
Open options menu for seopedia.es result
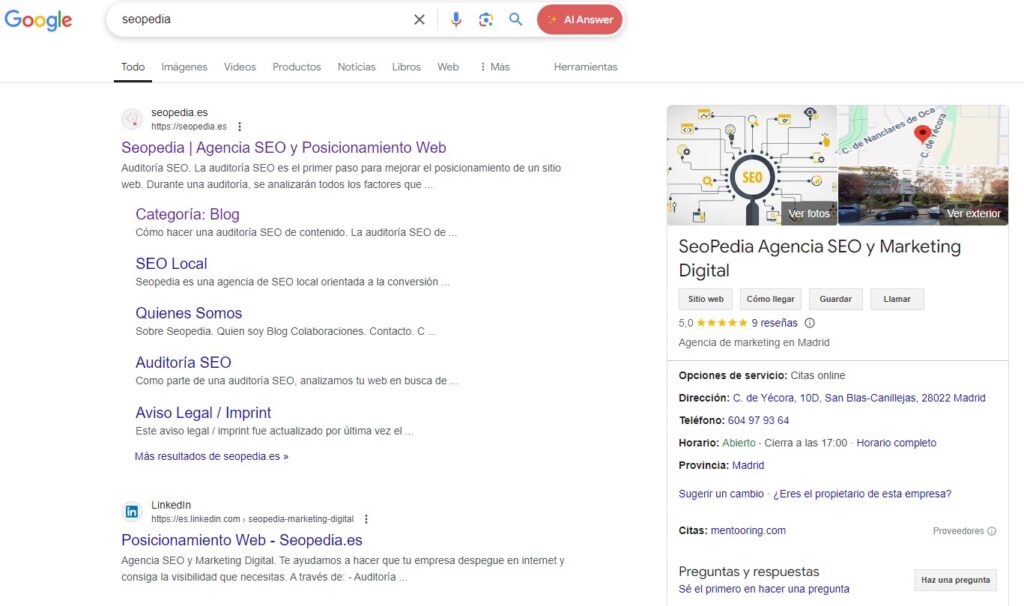tap(240, 127)
